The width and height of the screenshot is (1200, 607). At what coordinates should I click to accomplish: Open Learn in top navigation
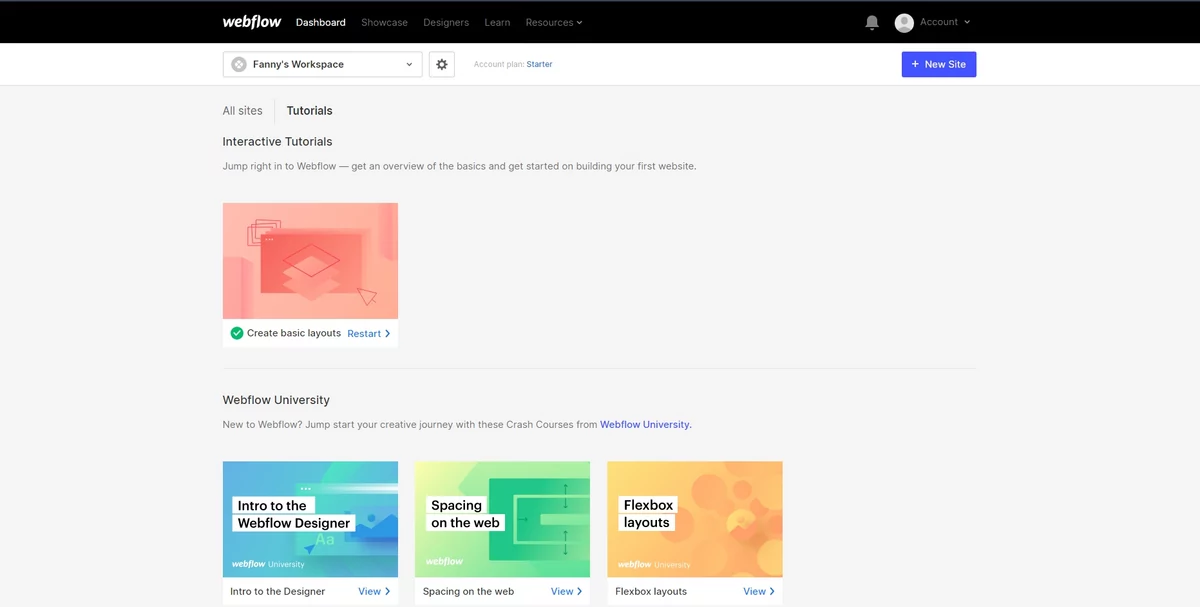pos(497,22)
